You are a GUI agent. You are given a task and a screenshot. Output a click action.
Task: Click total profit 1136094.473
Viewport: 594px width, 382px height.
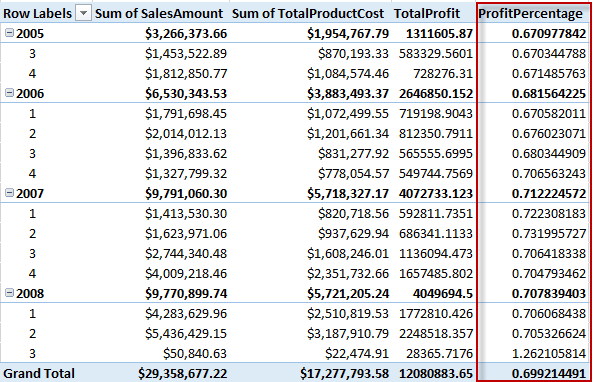pos(436,254)
